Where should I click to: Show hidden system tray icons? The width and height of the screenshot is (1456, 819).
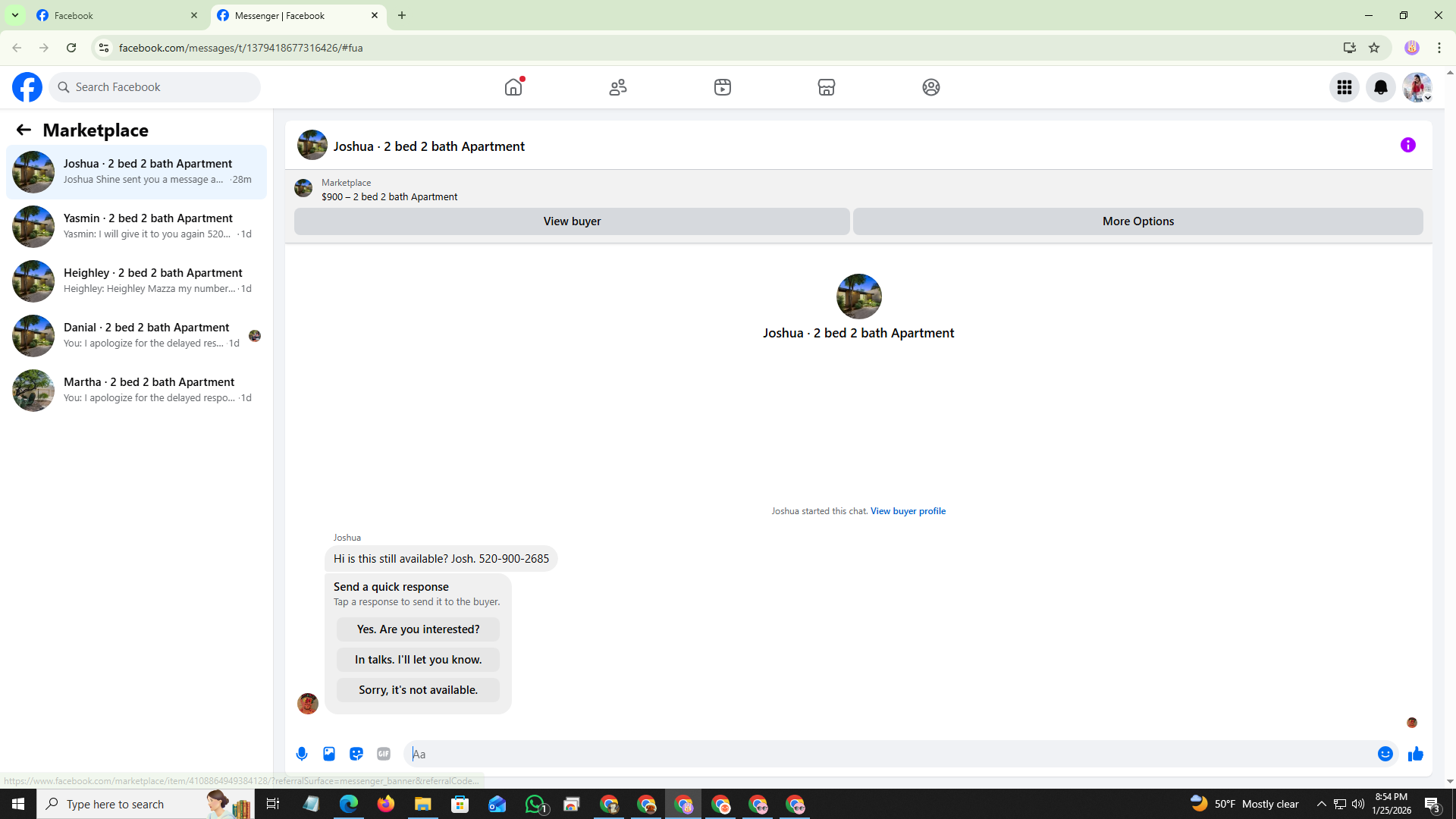(x=1322, y=804)
